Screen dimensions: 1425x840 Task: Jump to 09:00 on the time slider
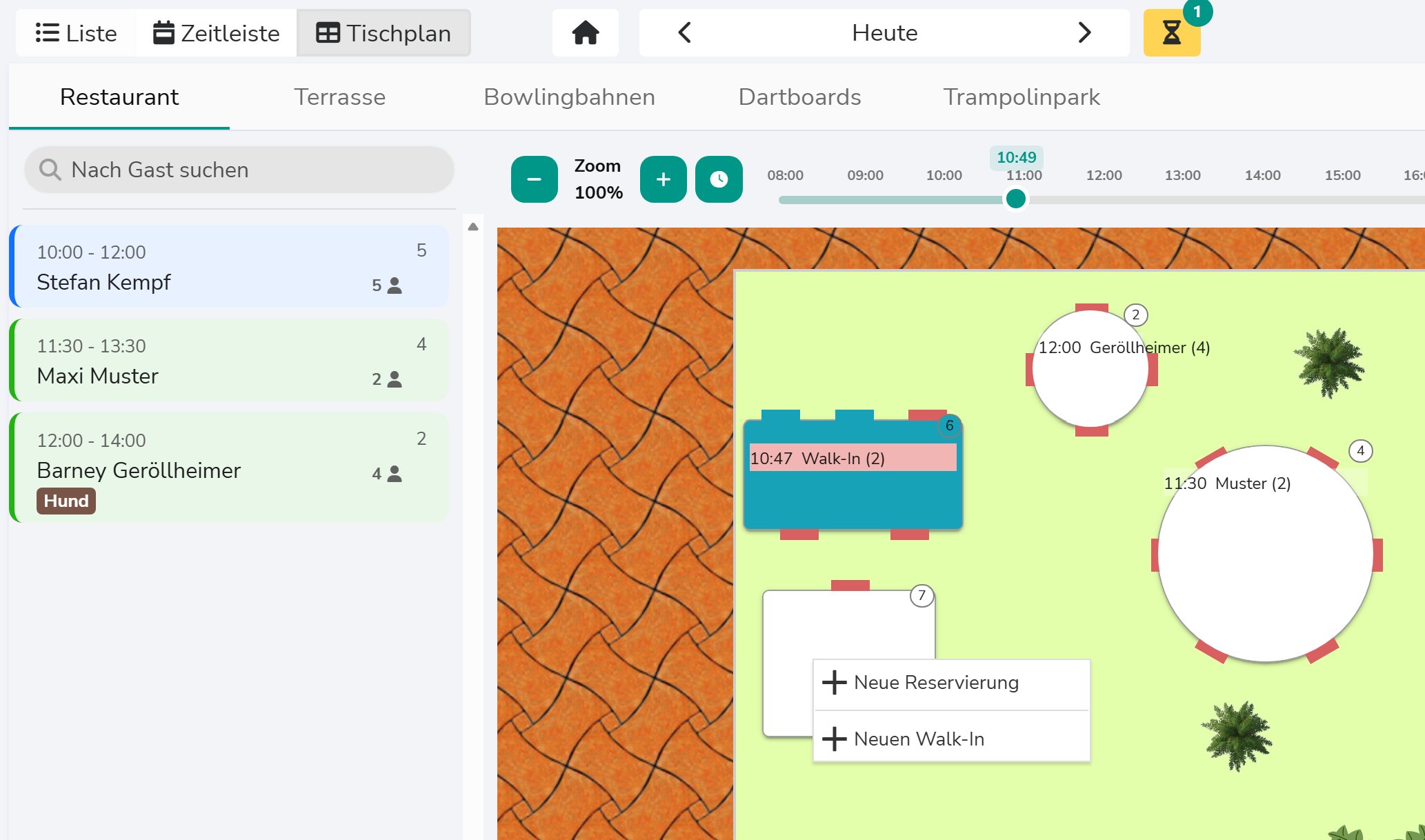(x=865, y=175)
